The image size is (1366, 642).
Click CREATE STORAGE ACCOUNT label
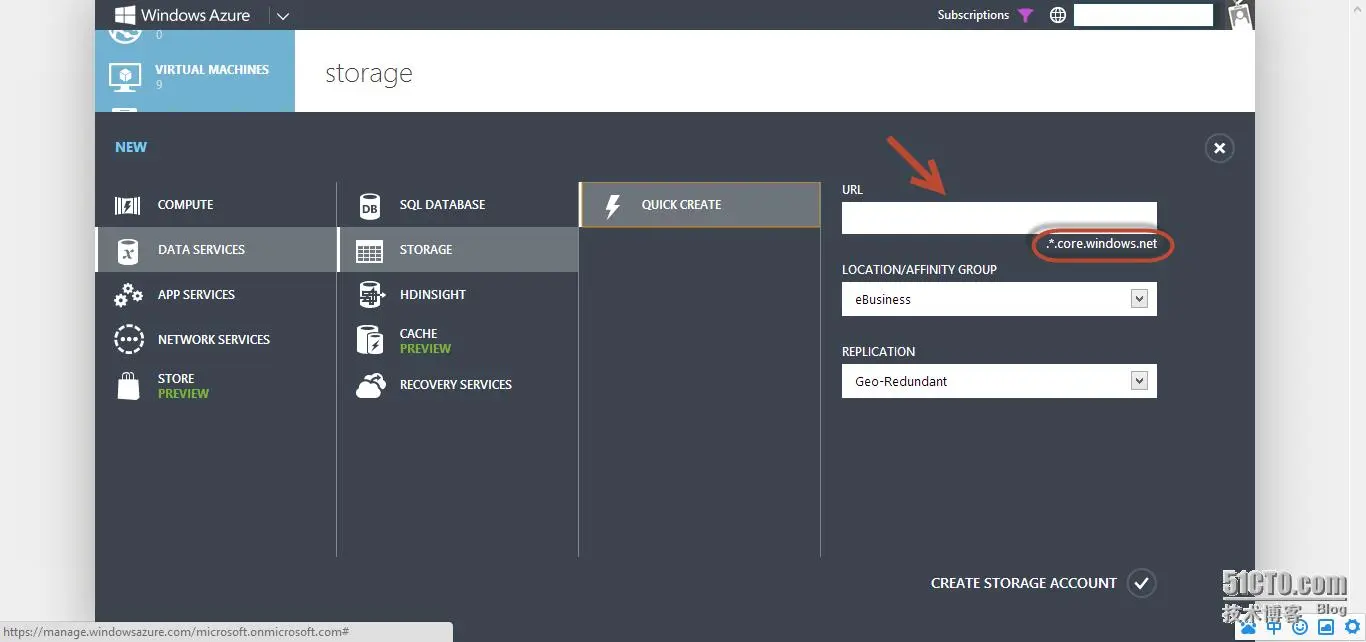[x=1023, y=583]
